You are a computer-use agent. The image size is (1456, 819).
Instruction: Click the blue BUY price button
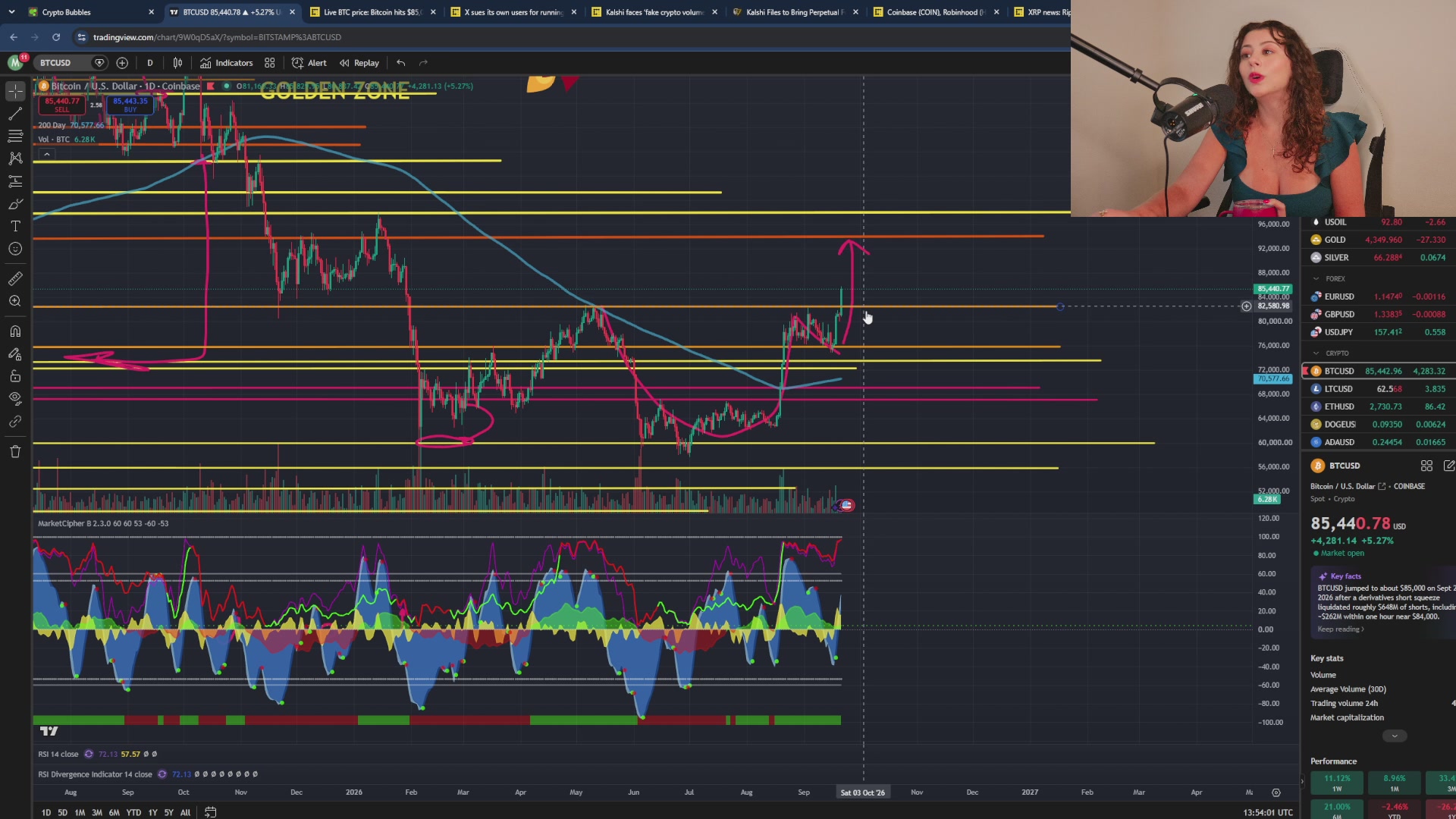tap(130, 105)
